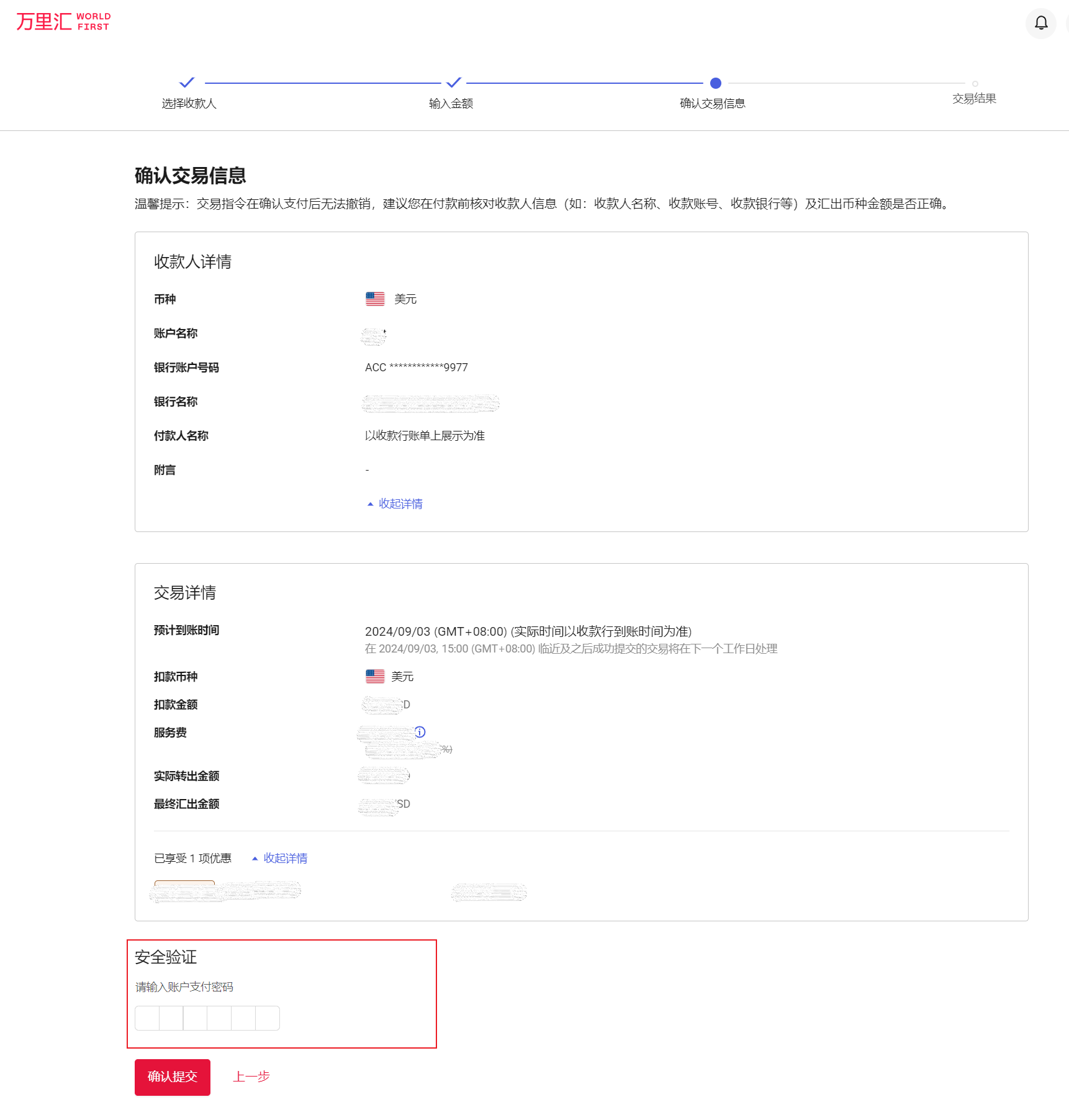1069x1120 pixels.
Task: Click the 交易详情 section title
Action: tap(185, 593)
